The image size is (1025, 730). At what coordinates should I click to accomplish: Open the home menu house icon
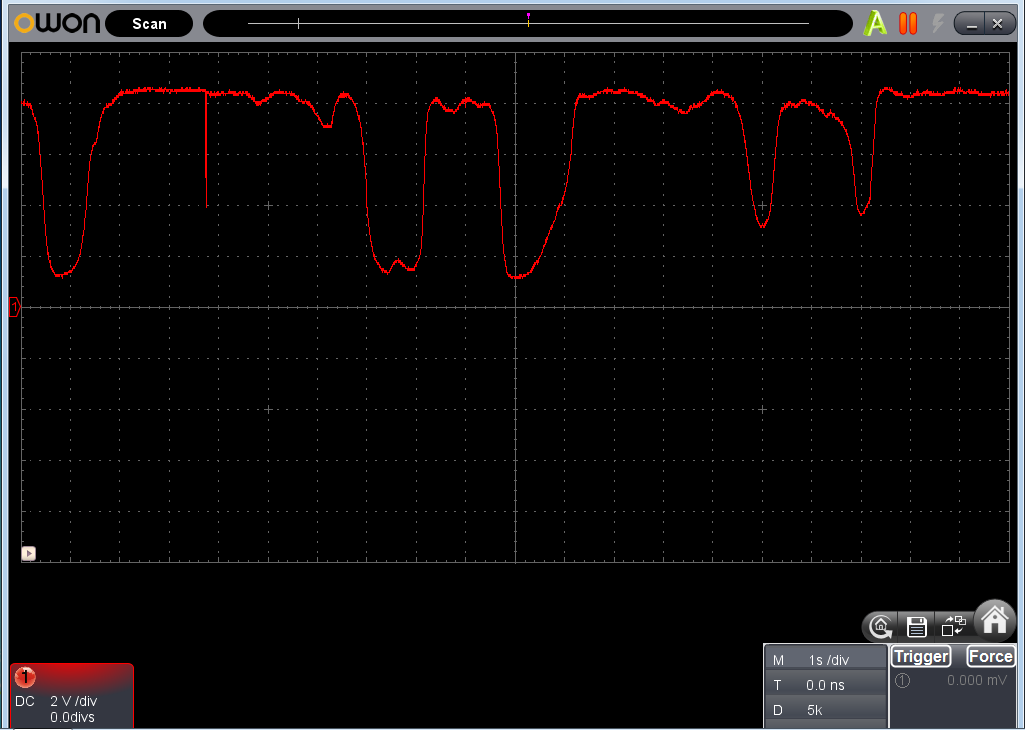point(994,620)
